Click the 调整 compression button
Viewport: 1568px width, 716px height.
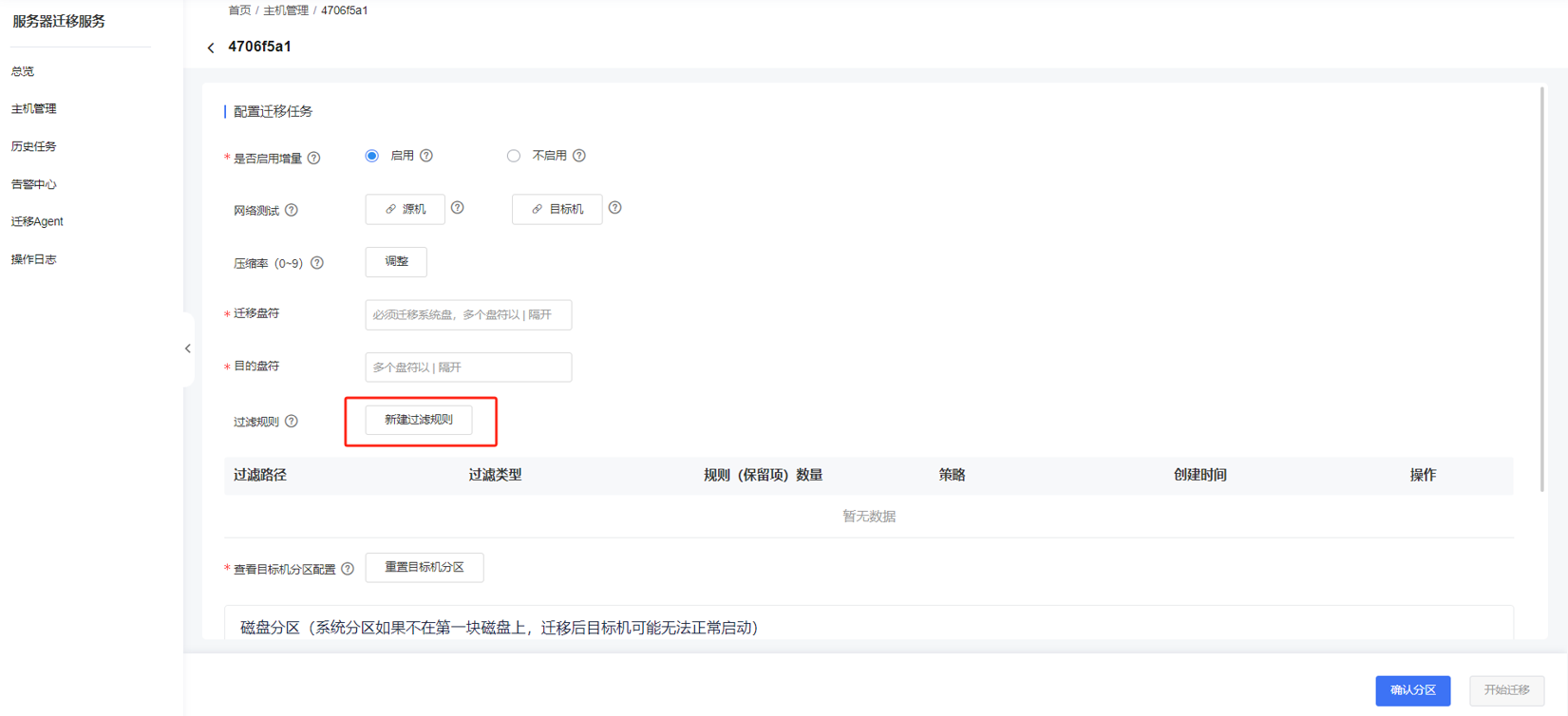coord(396,262)
